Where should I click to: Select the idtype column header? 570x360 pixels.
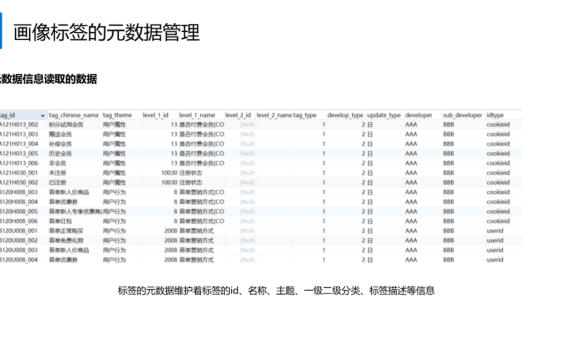[x=495, y=115]
